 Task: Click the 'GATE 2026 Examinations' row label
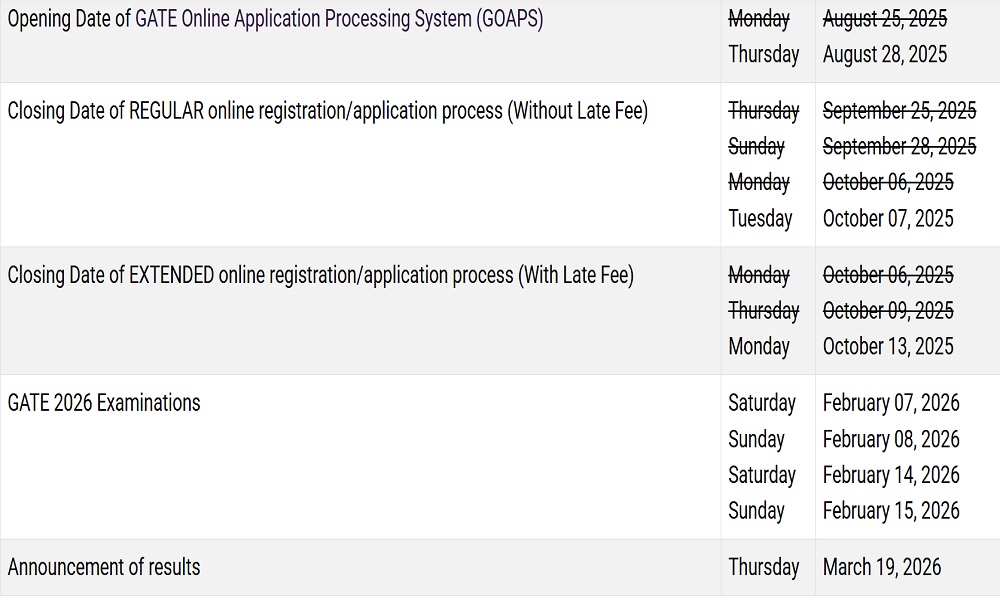pos(104,402)
